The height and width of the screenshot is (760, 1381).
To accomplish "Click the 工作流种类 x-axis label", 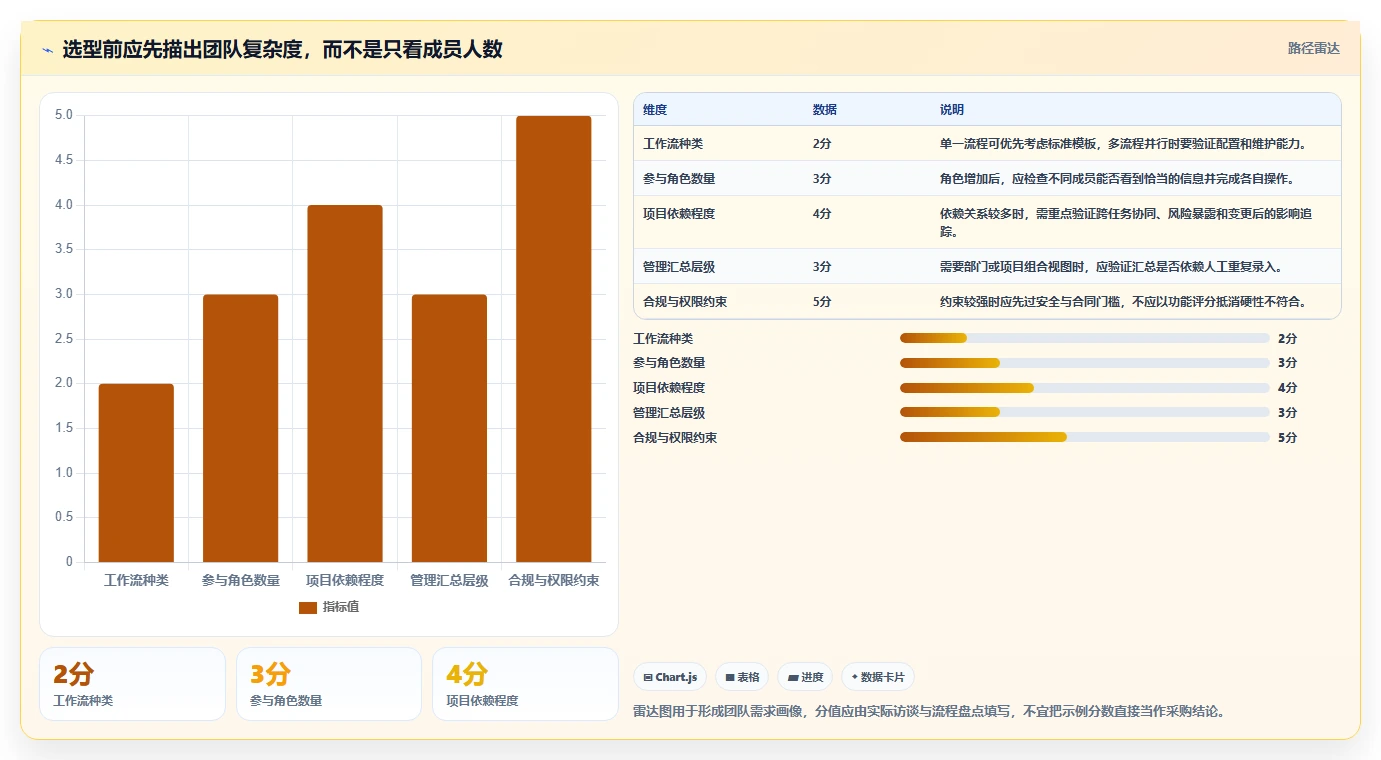I will click(136, 580).
